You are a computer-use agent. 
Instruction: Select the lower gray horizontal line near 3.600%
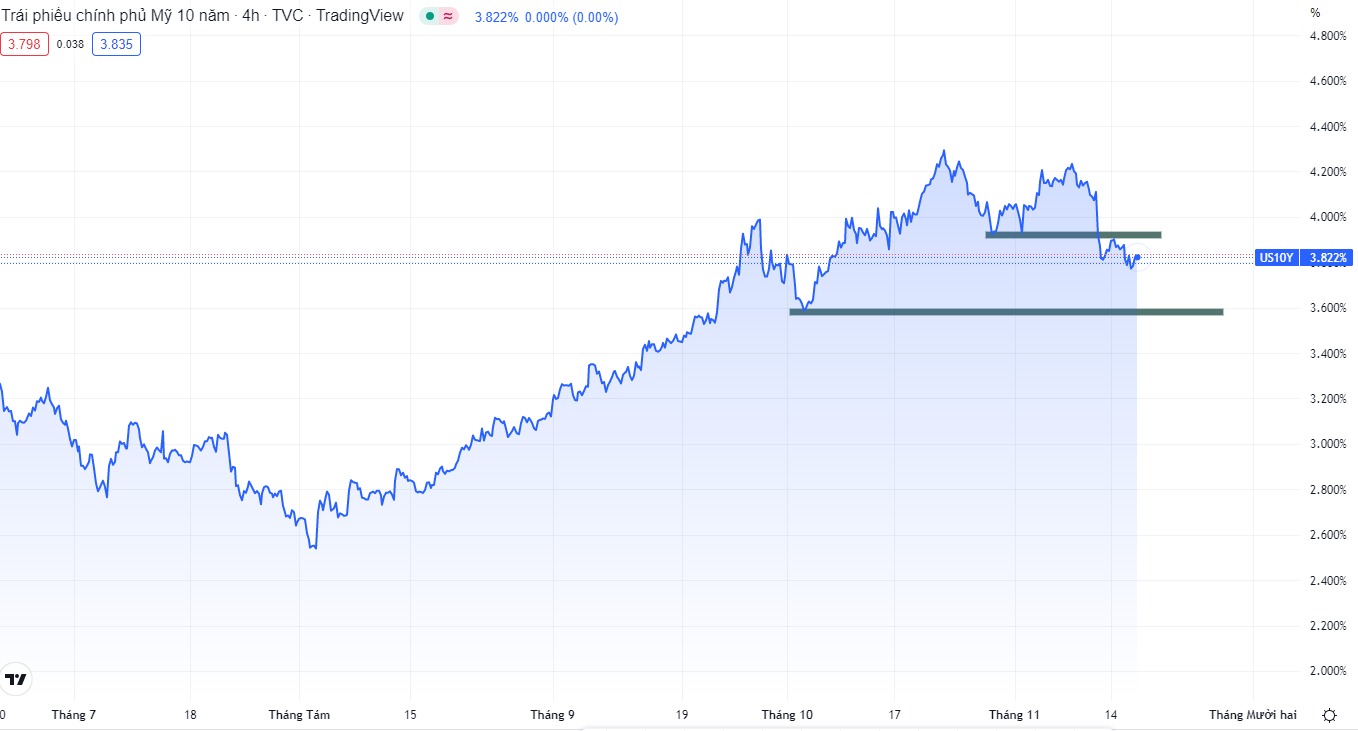click(x=1005, y=312)
